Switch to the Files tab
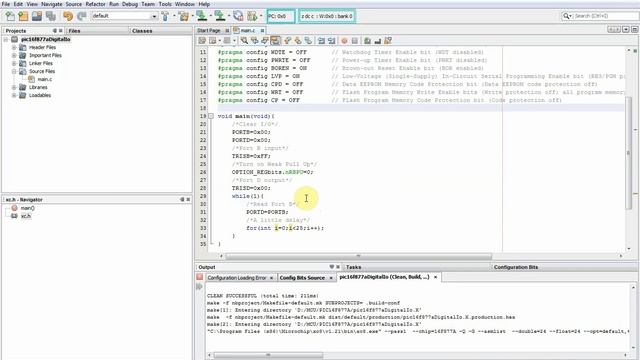The width and height of the screenshot is (640, 360). point(74,31)
